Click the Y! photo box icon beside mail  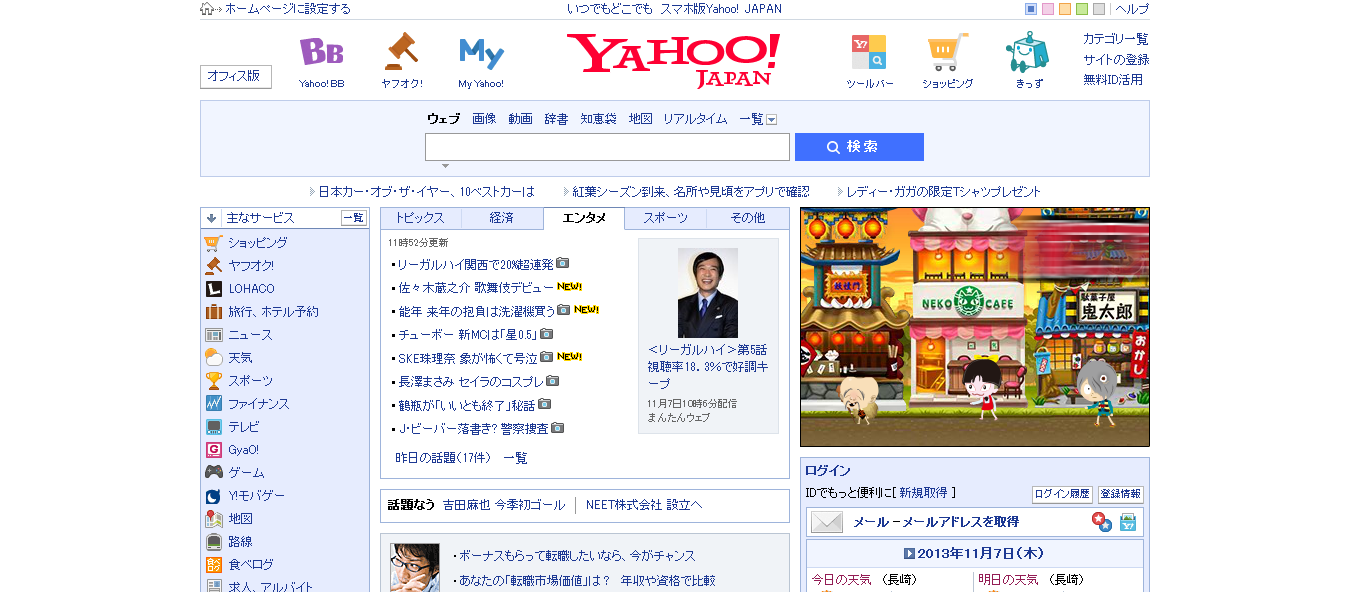pyautogui.click(x=1128, y=522)
